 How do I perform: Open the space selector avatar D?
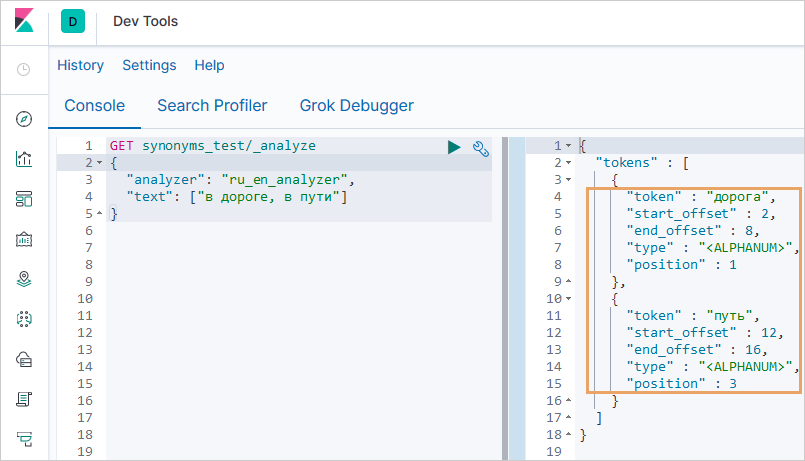(x=73, y=21)
